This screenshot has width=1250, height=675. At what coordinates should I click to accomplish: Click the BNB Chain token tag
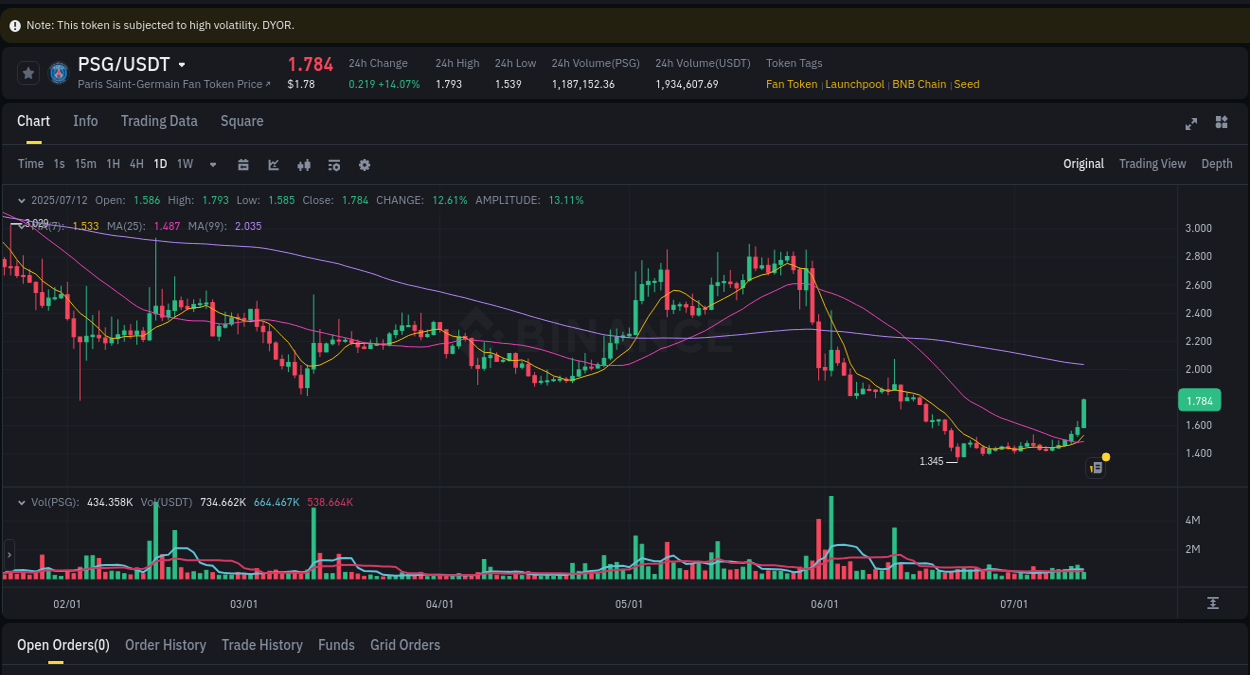[x=919, y=84]
